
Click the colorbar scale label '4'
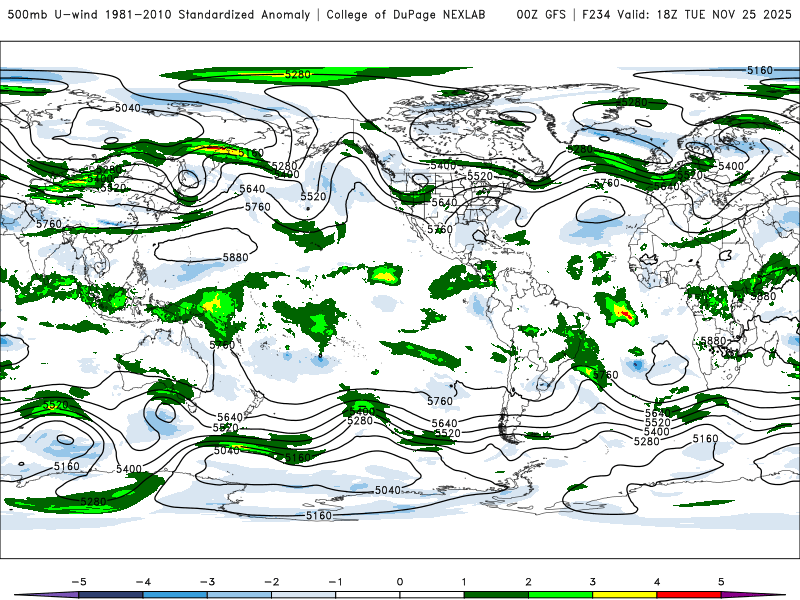coord(657,582)
